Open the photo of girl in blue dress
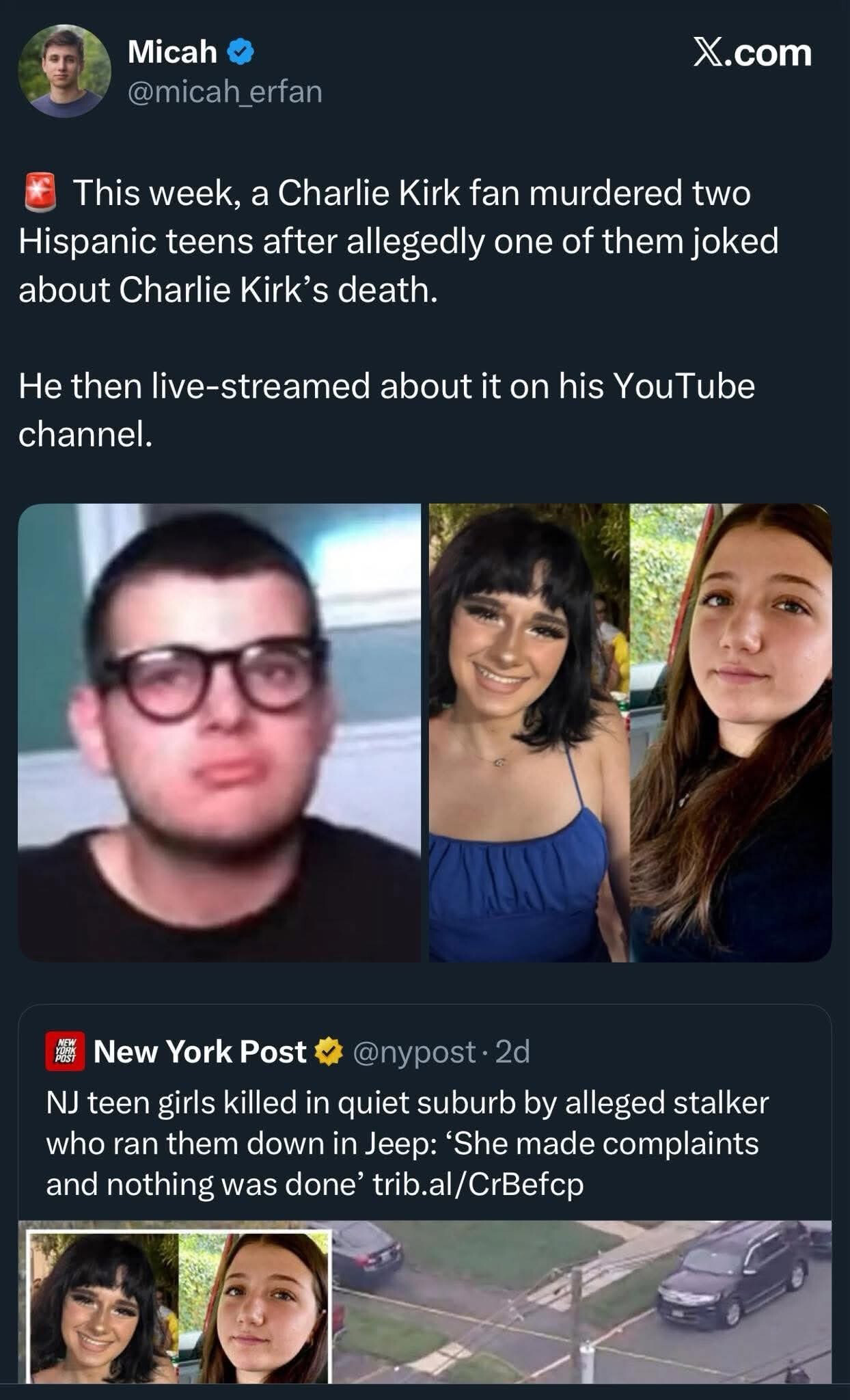The width and height of the screenshot is (850, 1400). 529,733
